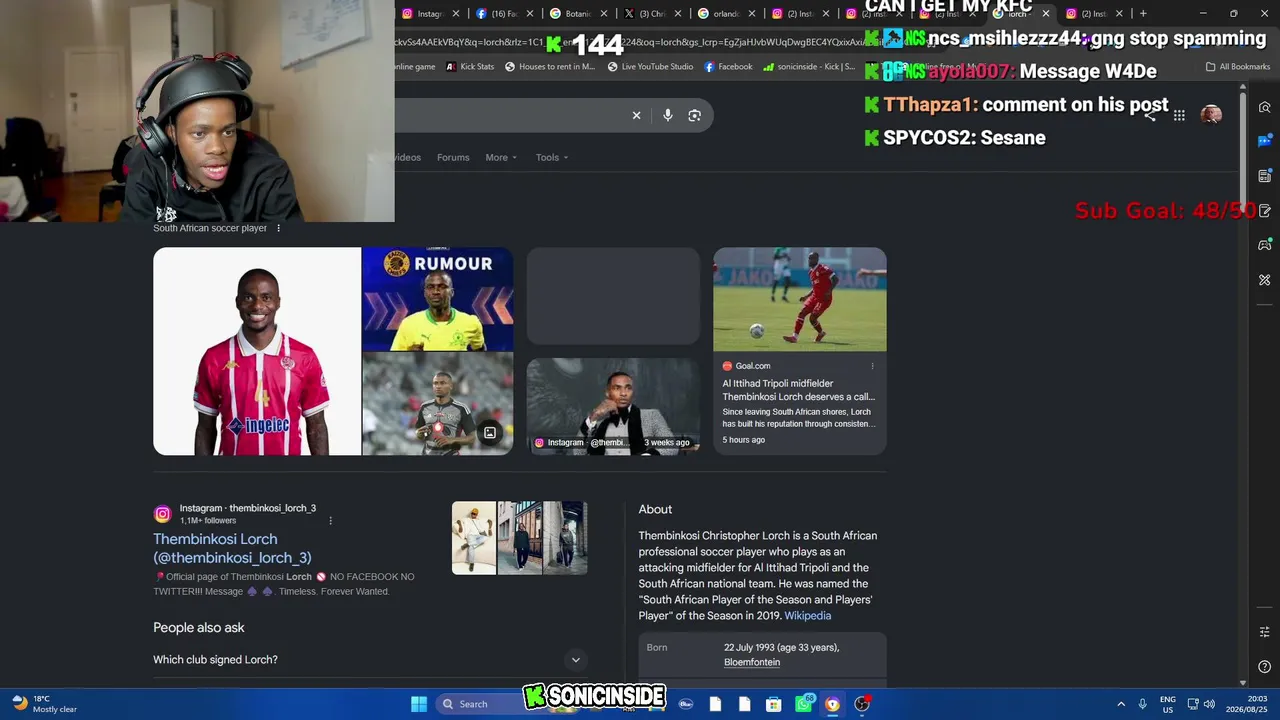This screenshot has height=720, width=1280.
Task: Open the Bloemfontein birthplace link
Action: pyautogui.click(x=752, y=662)
